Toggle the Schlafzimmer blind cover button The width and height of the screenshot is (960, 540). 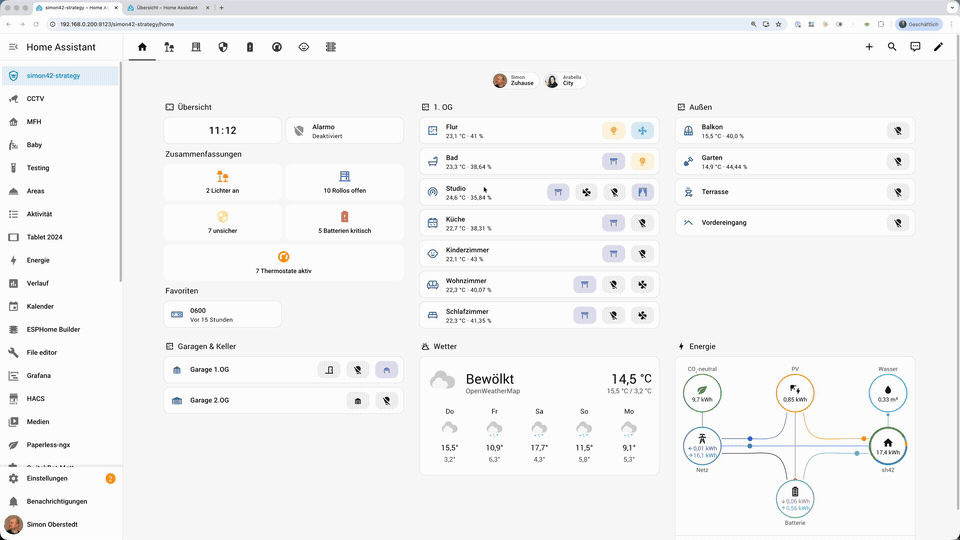(x=585, y=315)
